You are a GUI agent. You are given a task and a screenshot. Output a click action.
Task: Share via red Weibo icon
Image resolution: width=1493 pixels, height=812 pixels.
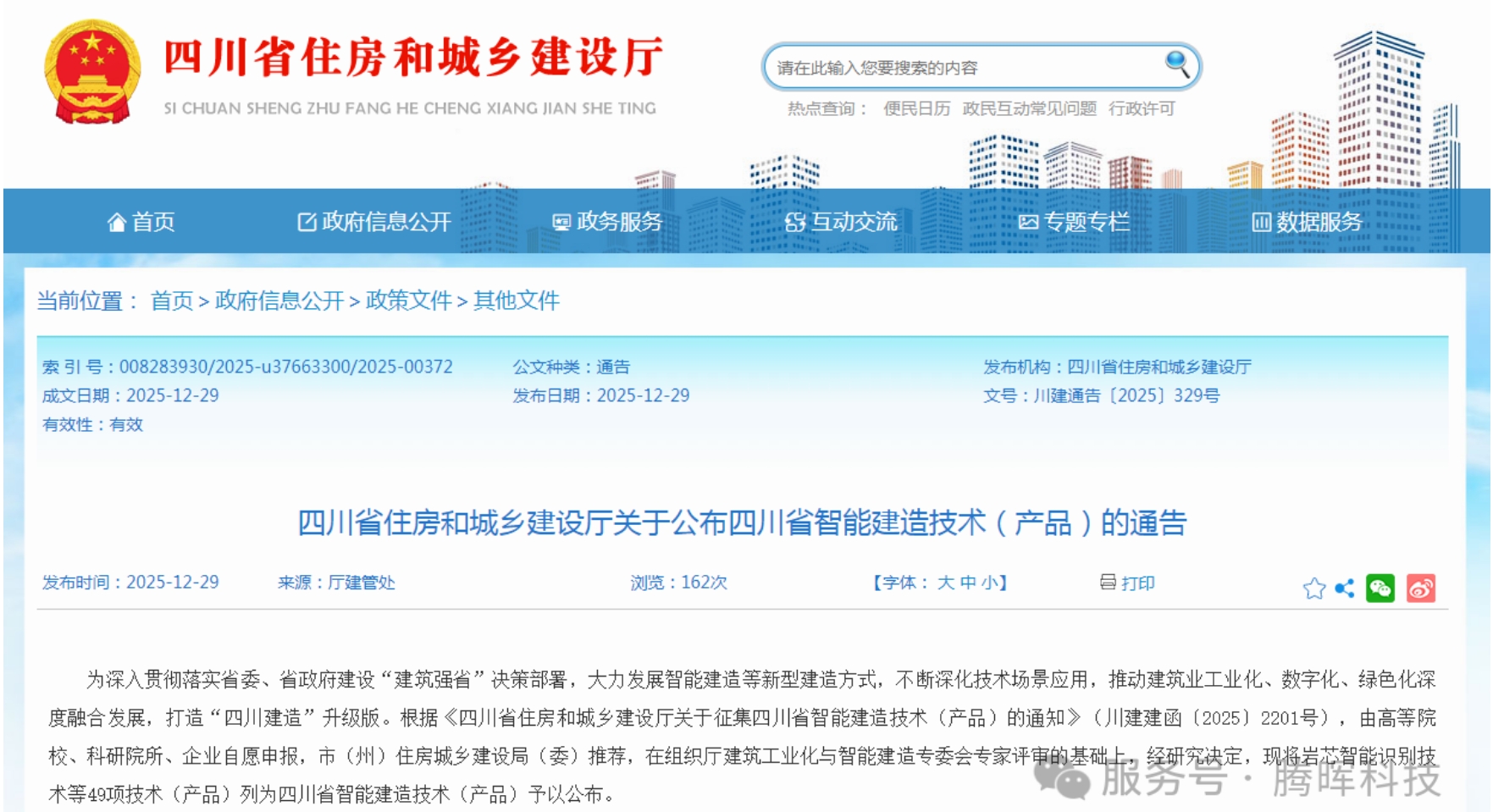coord(1420,588)
